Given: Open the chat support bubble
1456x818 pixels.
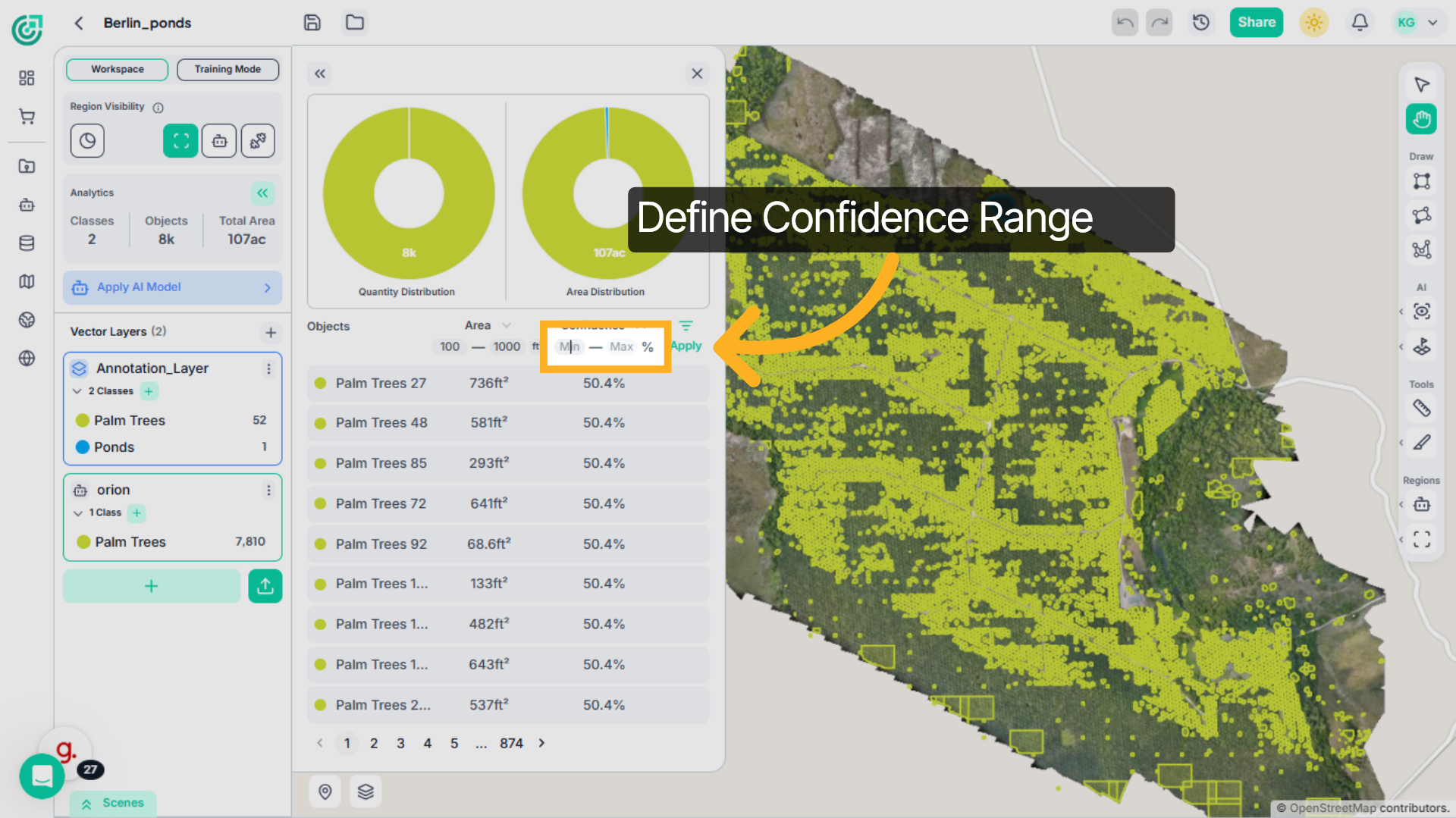Looking at the screenshot, I should click(x=42, y=776).
